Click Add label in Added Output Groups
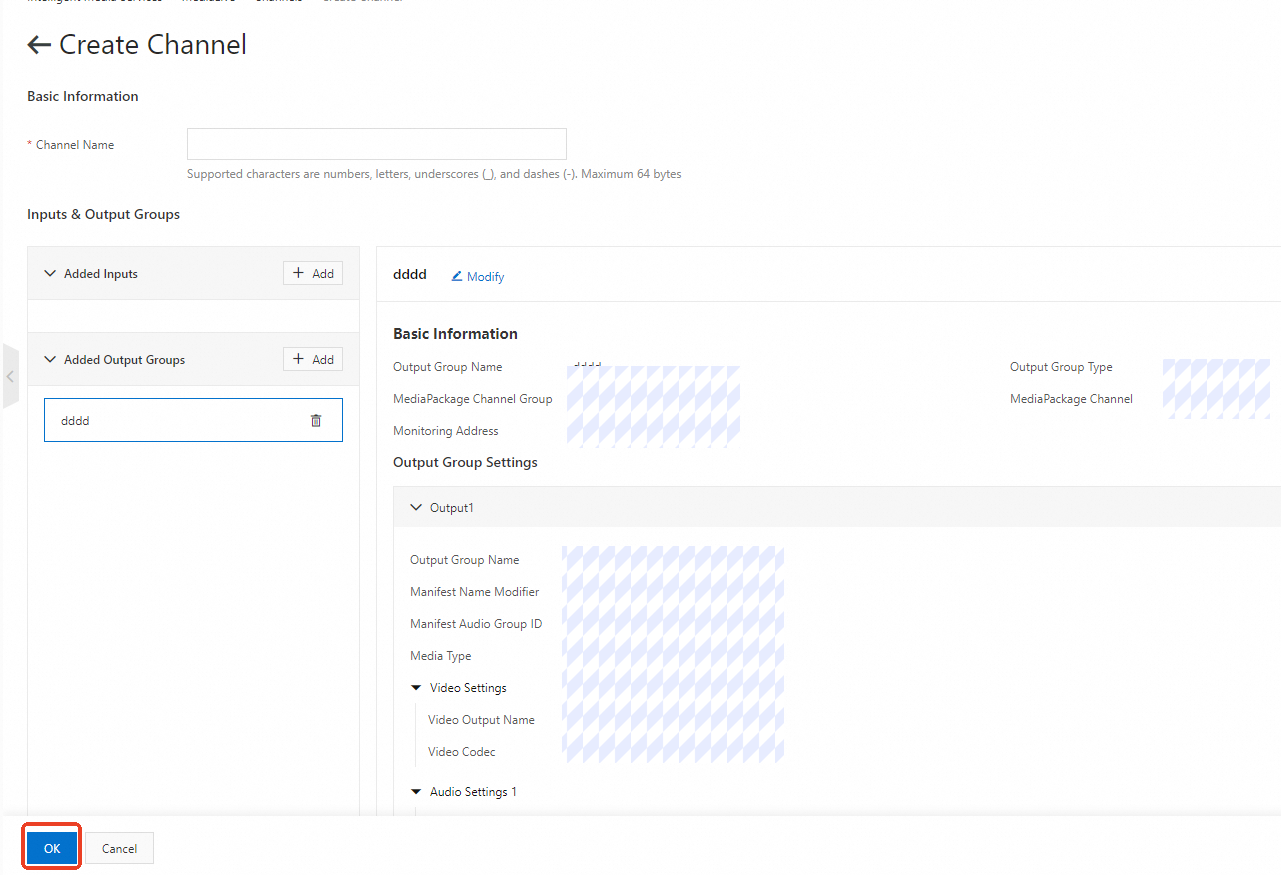1281x875 pixels. tap(323, 359)
